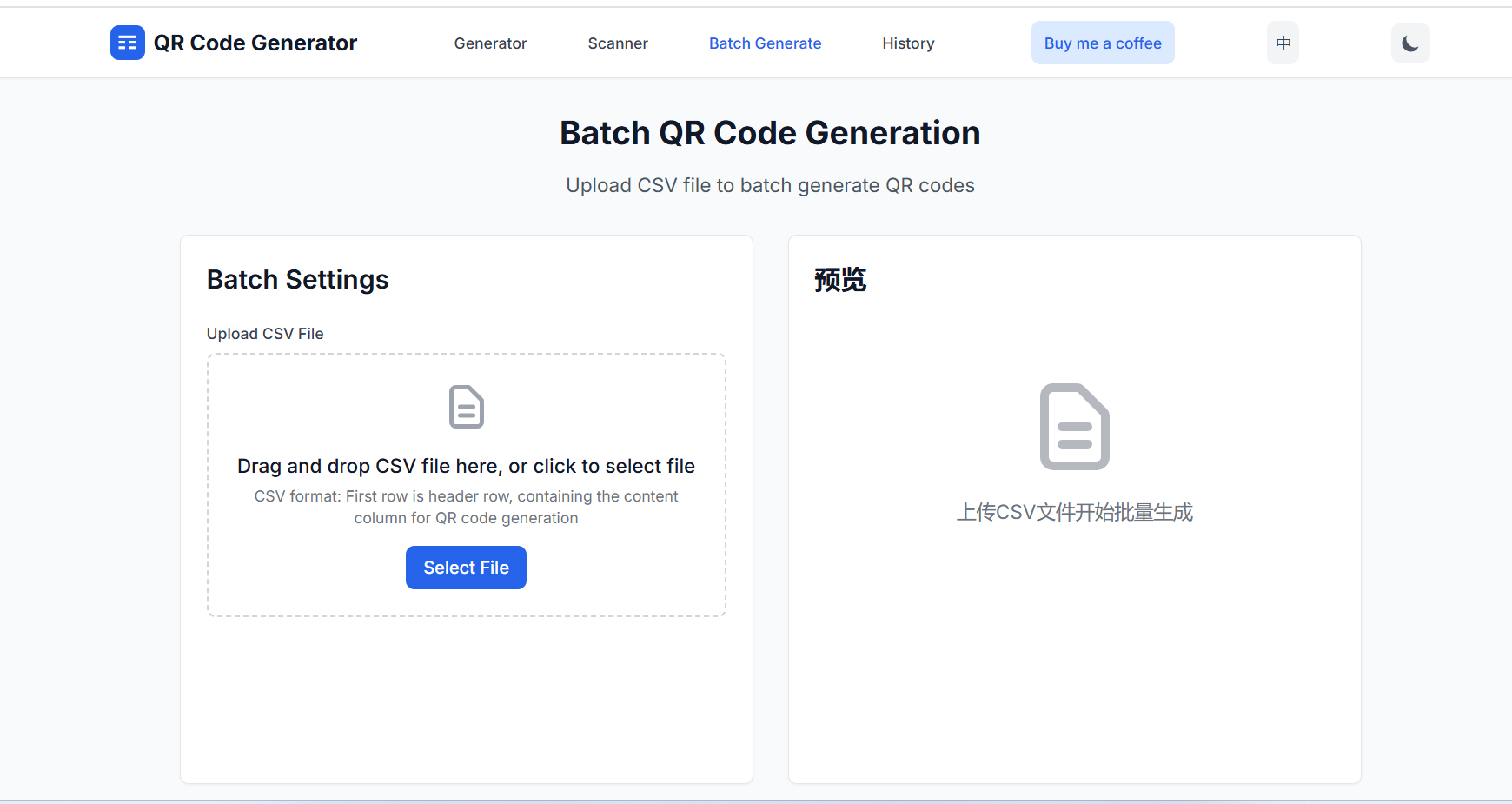The image size is (1512, 804).
Task: Open the History page
Action: point(908,43)
